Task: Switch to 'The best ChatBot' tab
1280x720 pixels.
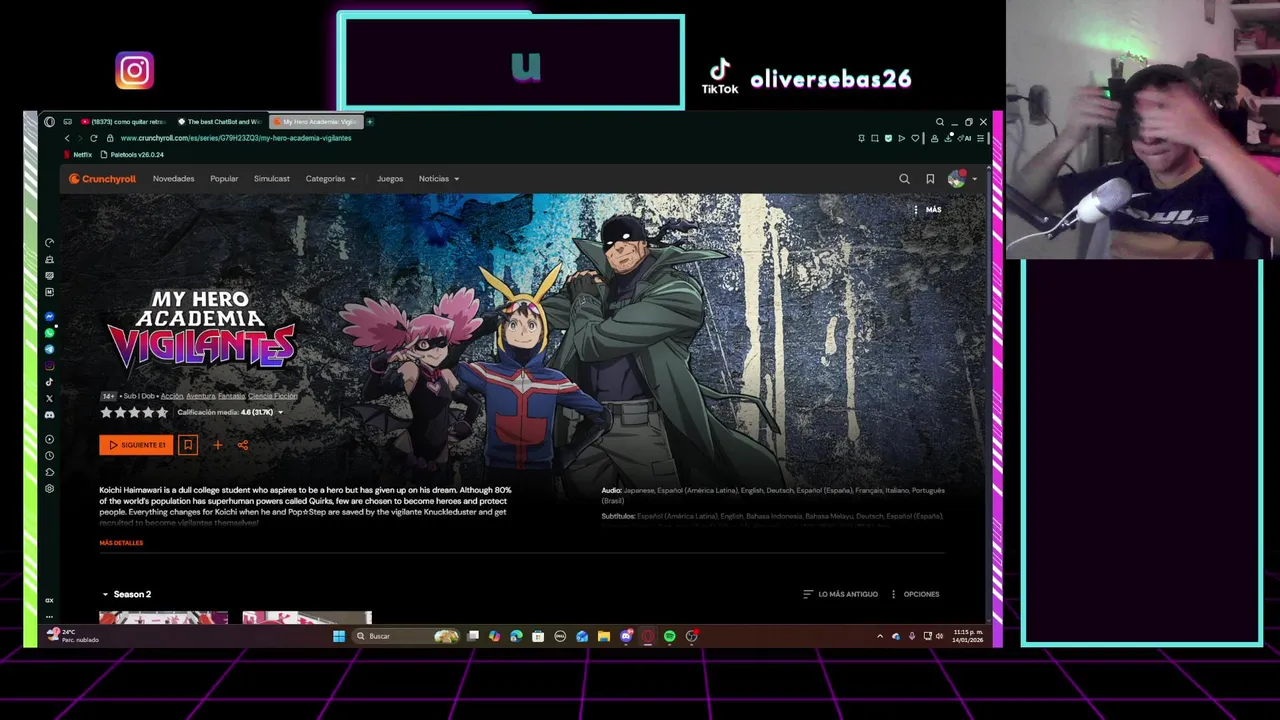Action: [x=220, y=122]
